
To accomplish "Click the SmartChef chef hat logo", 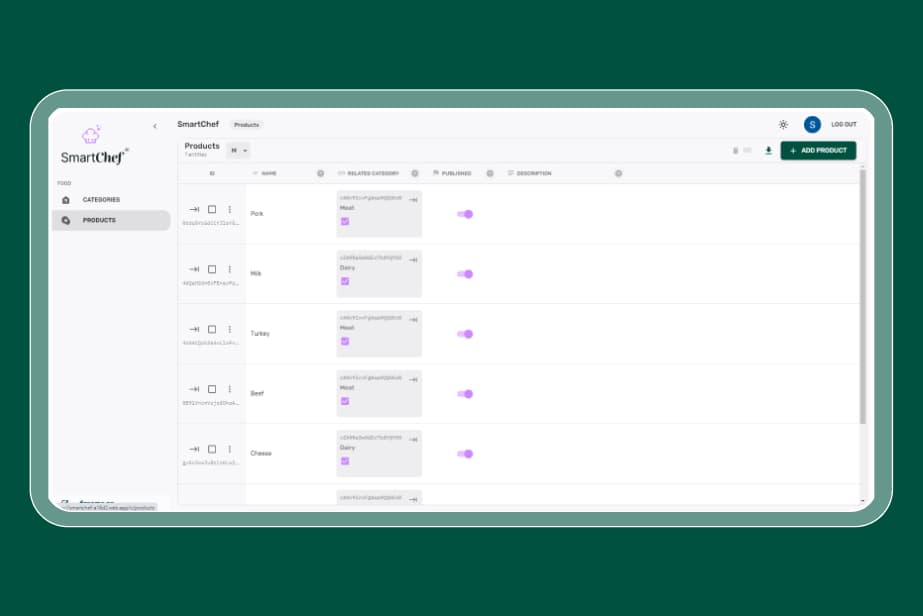I will [x=91, y=135].
